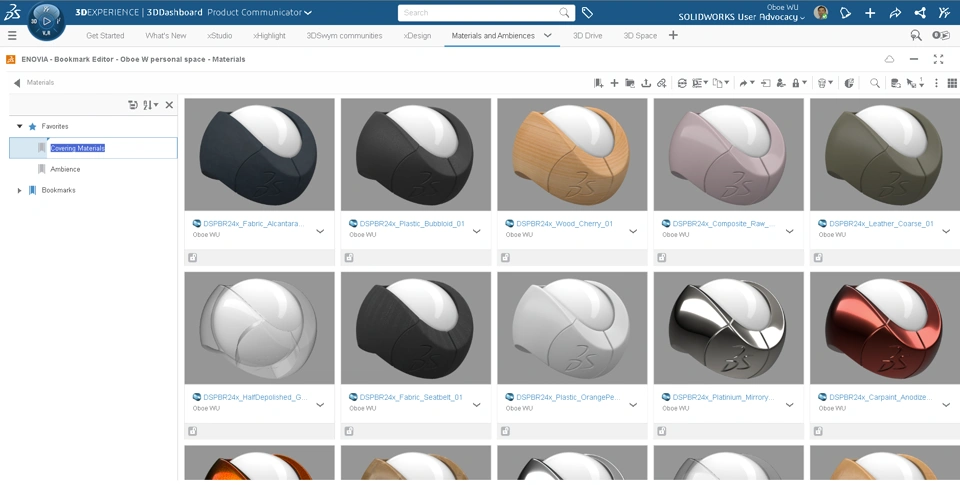The width and height of the screenshot is (960, 485).
Task: Open the DSPBR24x_Leather_Coarse_01 link
Action: [x=882, y=224]
